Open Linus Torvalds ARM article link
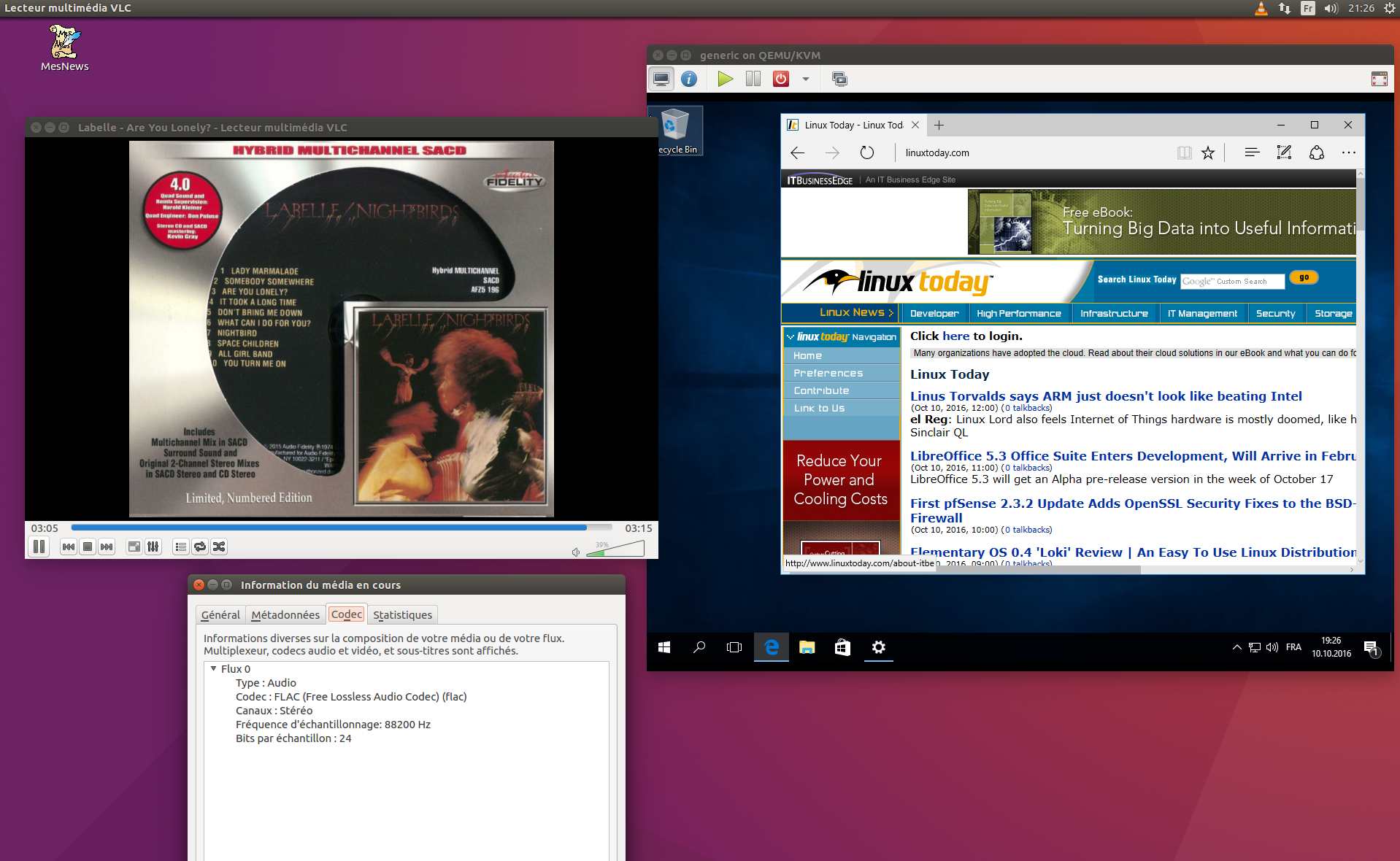Screen dimensions: 1400x861 click(x=1106, y=396)
